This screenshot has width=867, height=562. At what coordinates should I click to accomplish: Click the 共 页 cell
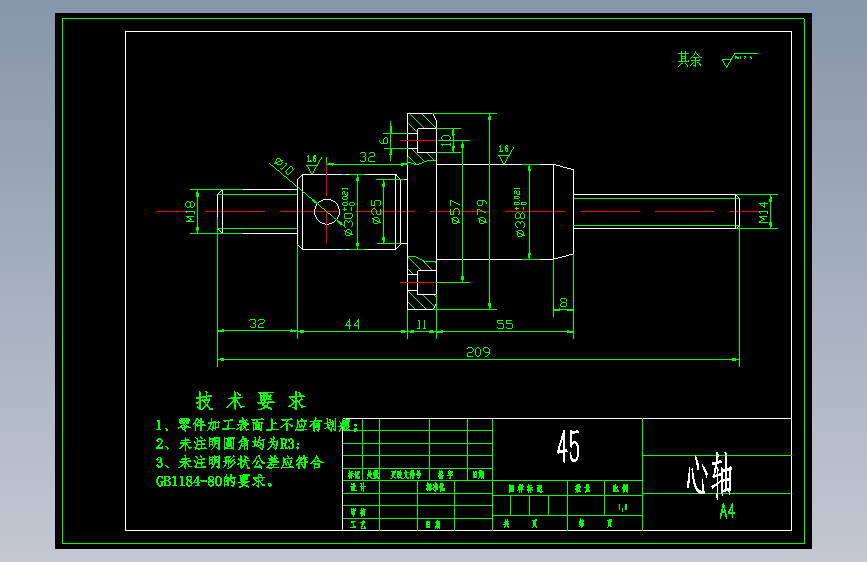tap(520, 523)
